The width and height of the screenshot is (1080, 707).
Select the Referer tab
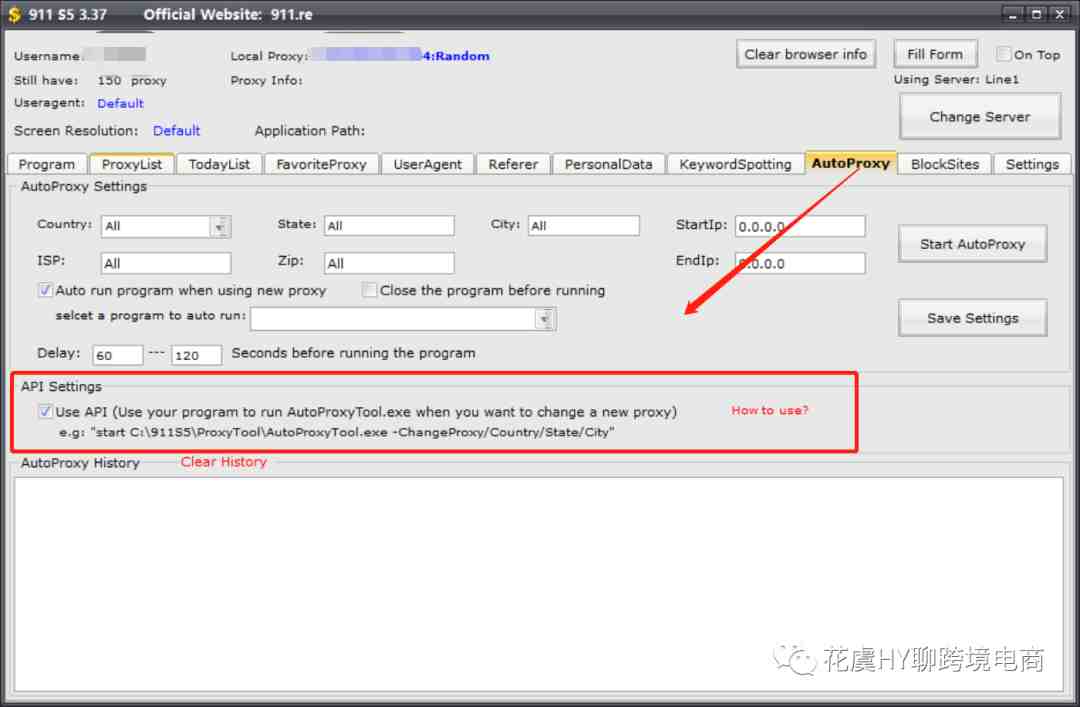click(513, 164)
